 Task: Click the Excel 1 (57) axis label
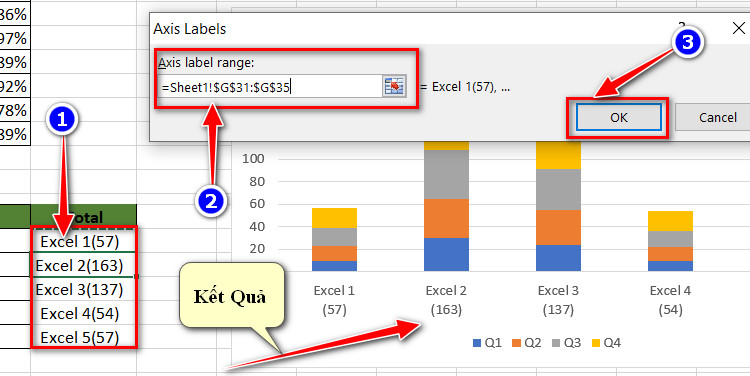[x=334, y=300]
